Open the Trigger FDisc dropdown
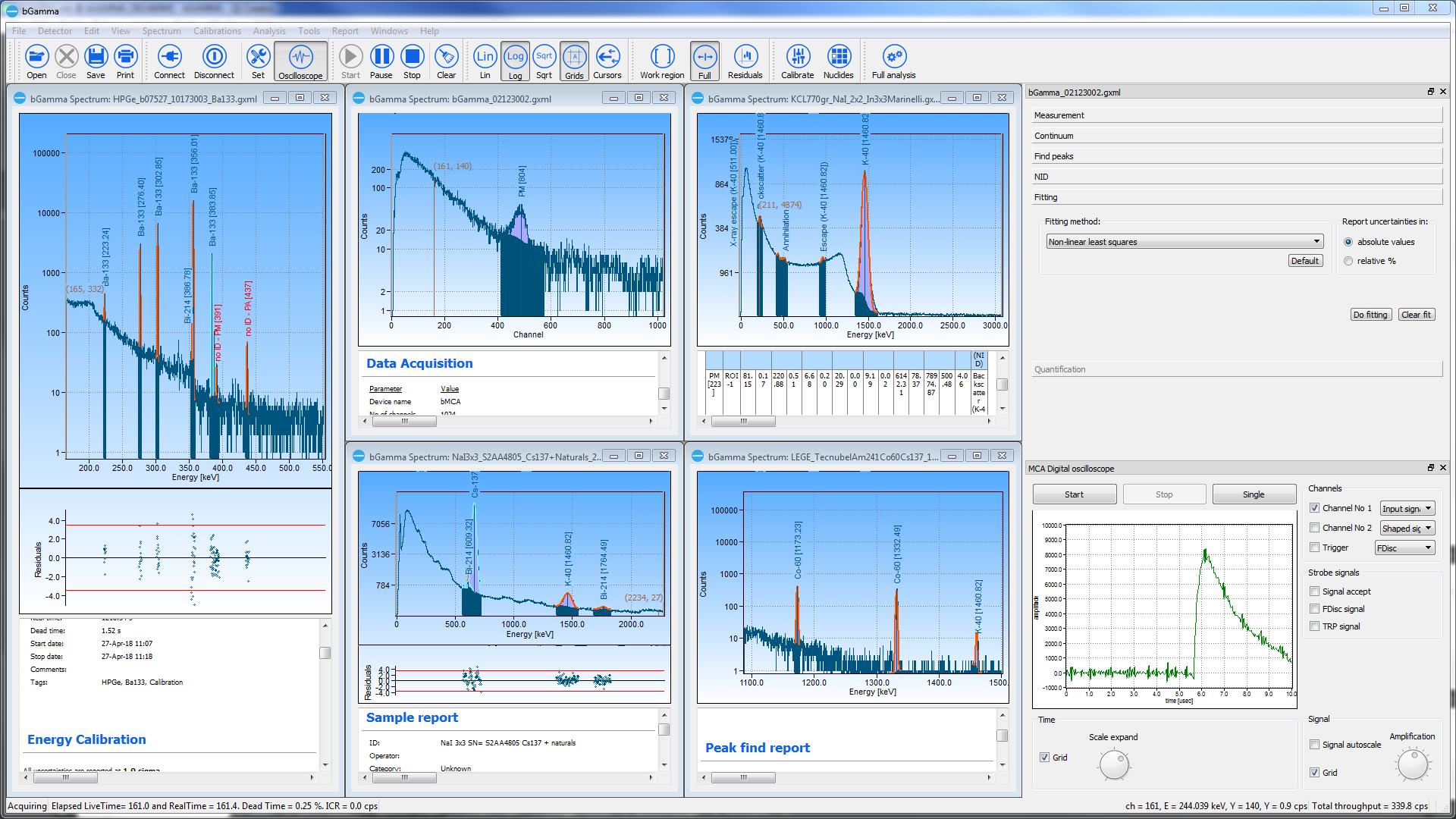 tap(1404, 548)
